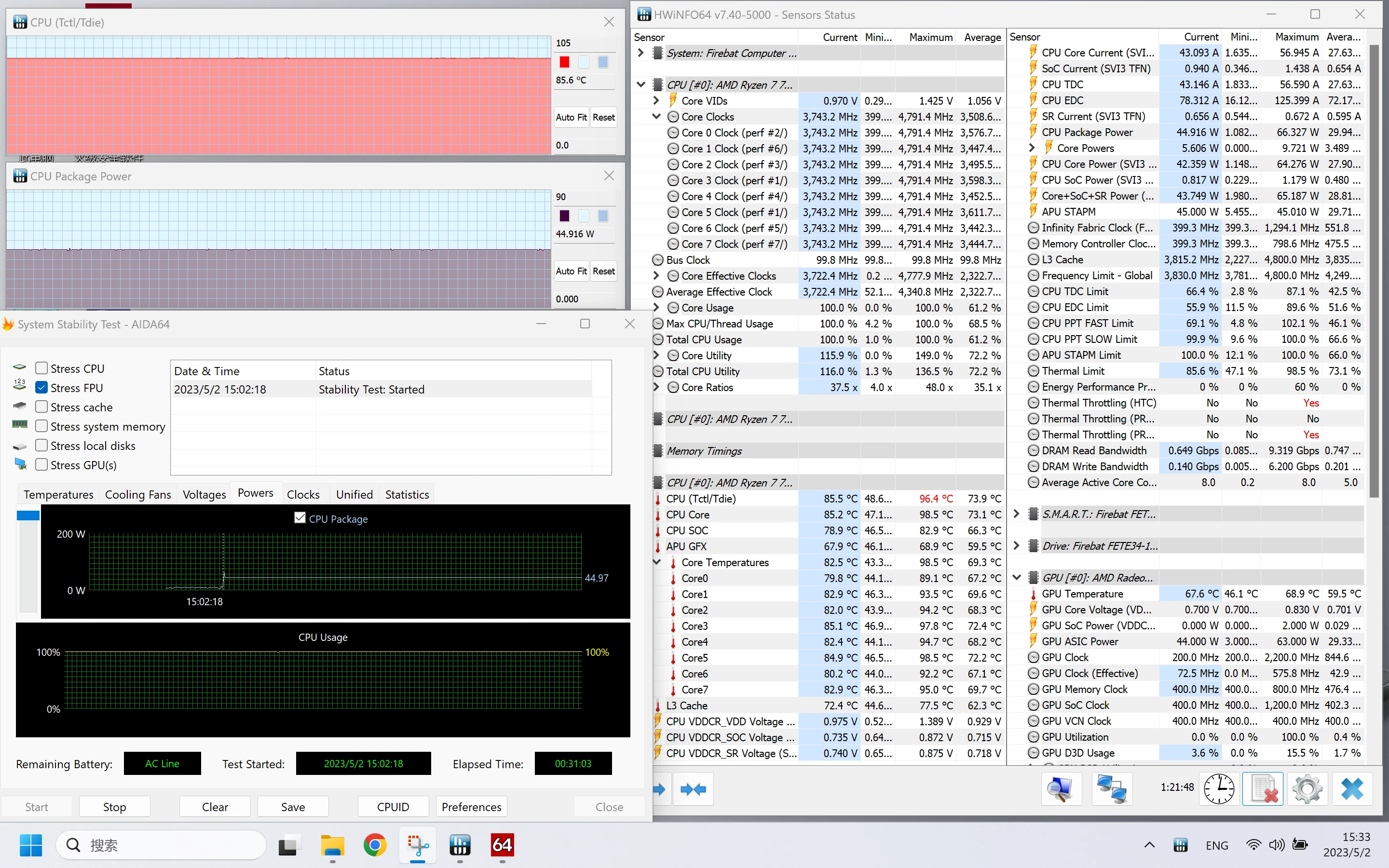
Task: Click the HWiNFO sensors vertical scrollbar
Action: pos(1374,270)
